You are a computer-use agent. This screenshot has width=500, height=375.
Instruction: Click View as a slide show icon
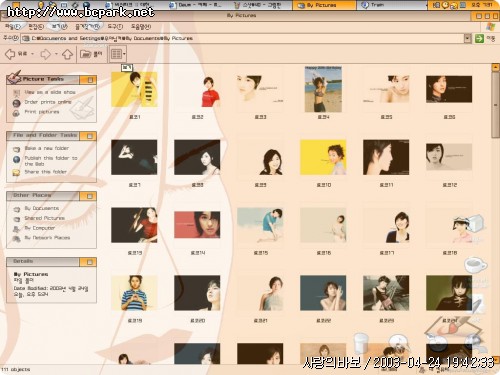tap(16, 93)
